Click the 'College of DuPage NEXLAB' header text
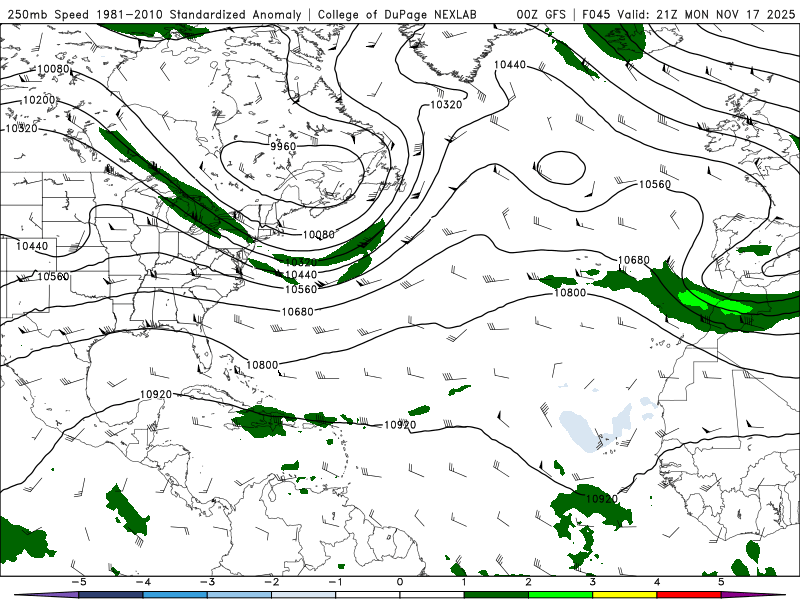 click(x=397, y=14)
